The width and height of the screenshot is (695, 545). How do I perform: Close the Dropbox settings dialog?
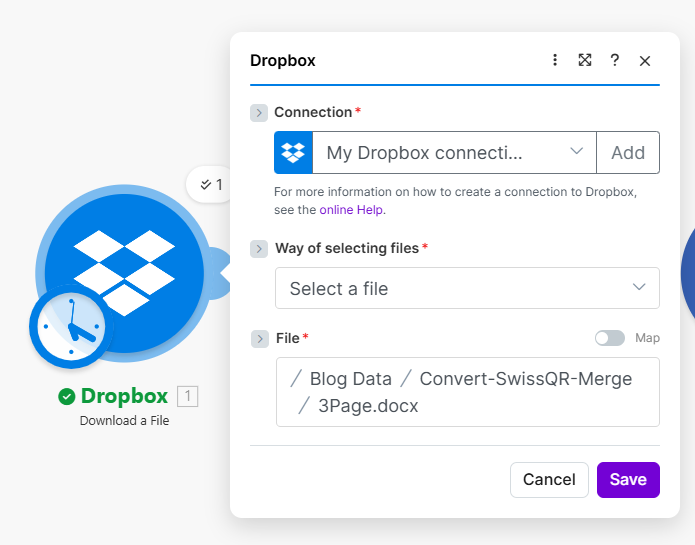(x=645, y=61)
